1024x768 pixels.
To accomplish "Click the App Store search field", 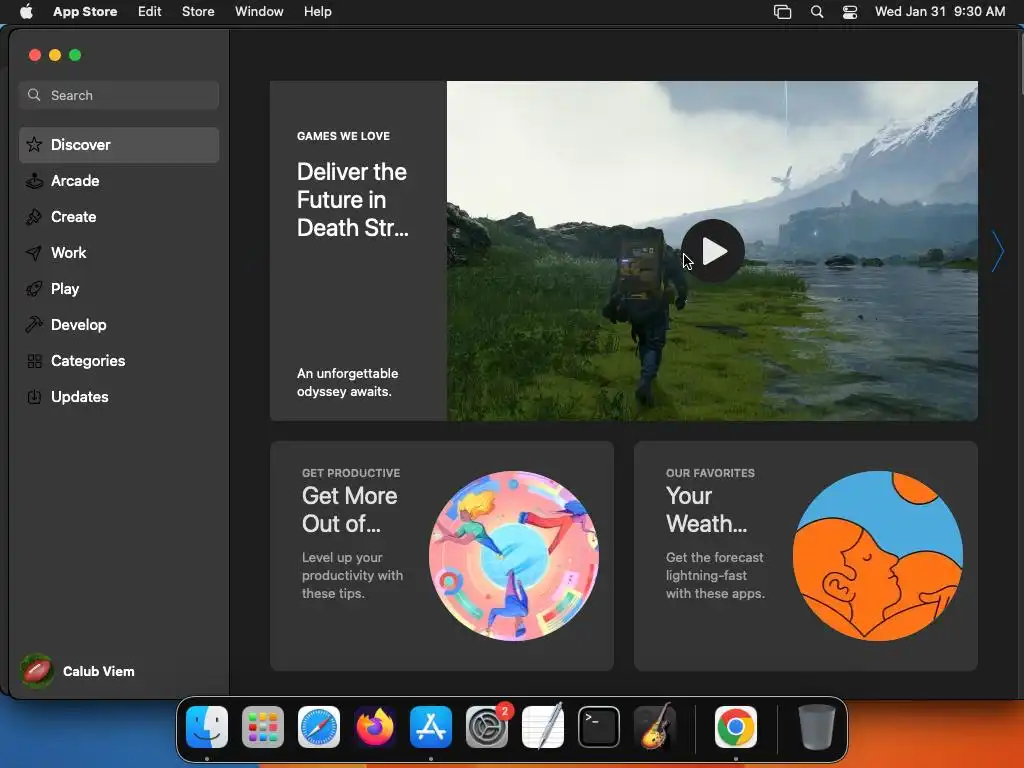I will point(119,95).
